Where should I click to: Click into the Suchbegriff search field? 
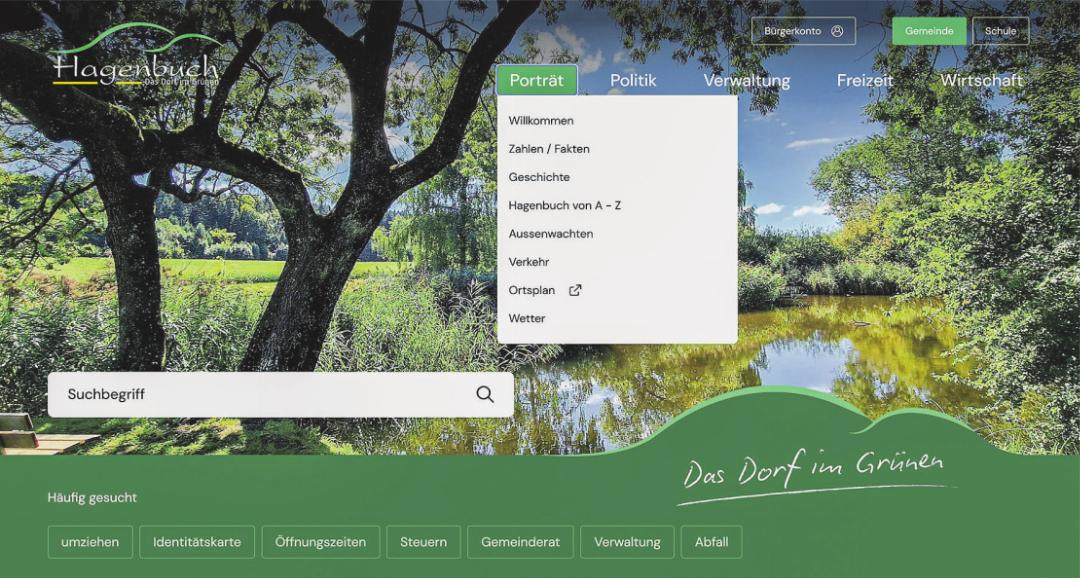click(260, 394)
